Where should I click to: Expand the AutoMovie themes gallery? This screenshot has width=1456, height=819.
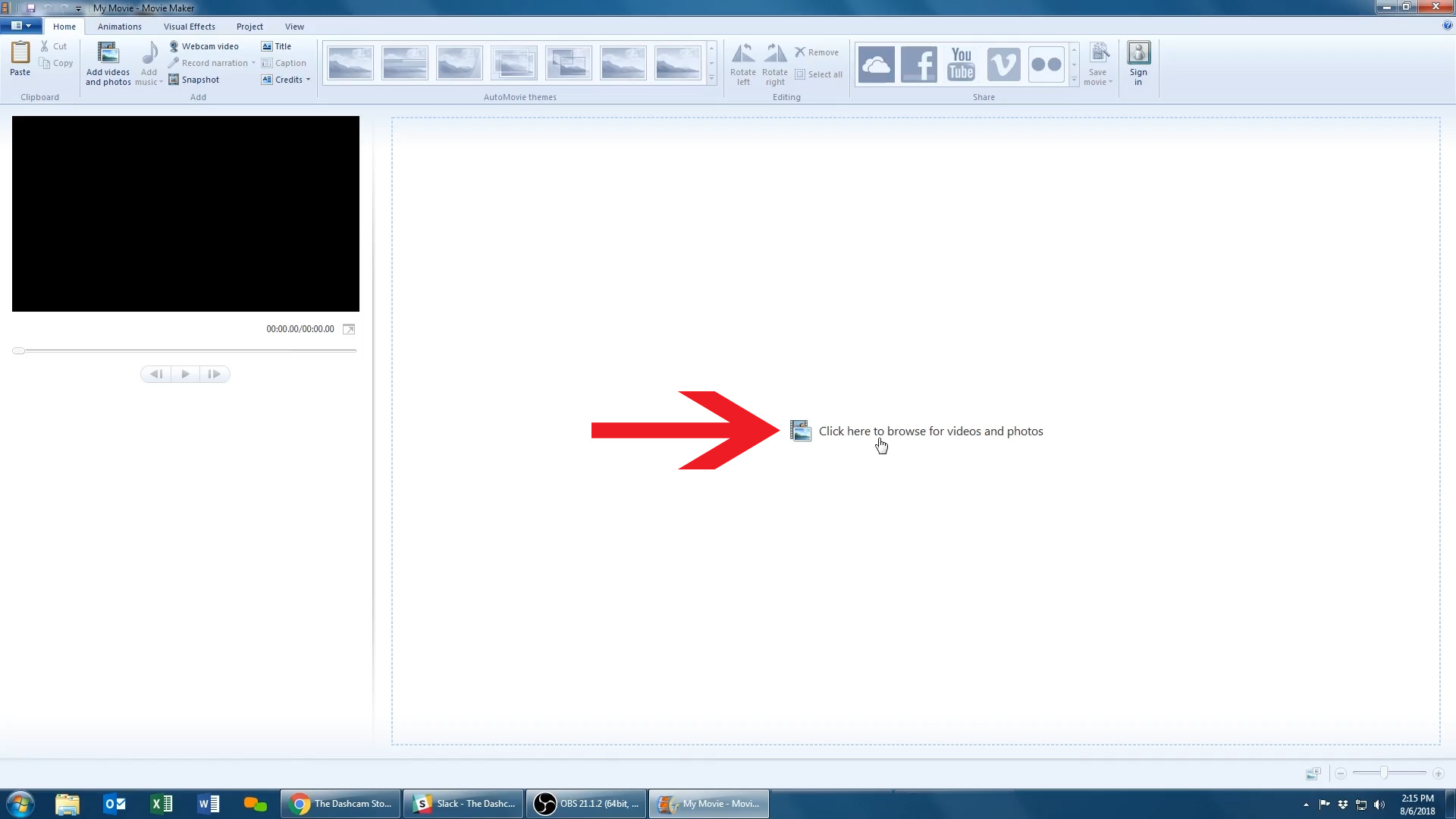[711, 78]
